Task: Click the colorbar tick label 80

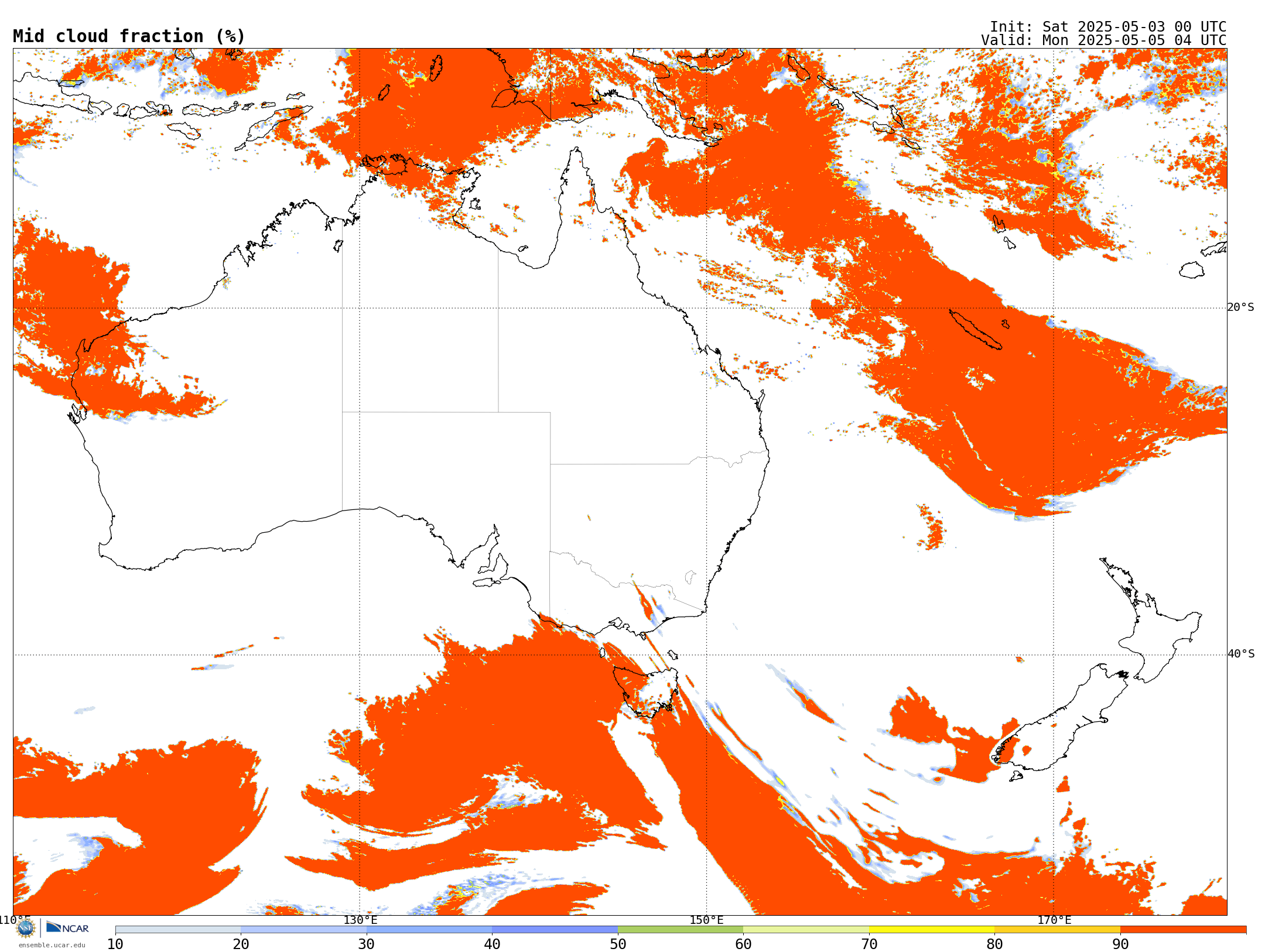Action: tap(994, 944)
